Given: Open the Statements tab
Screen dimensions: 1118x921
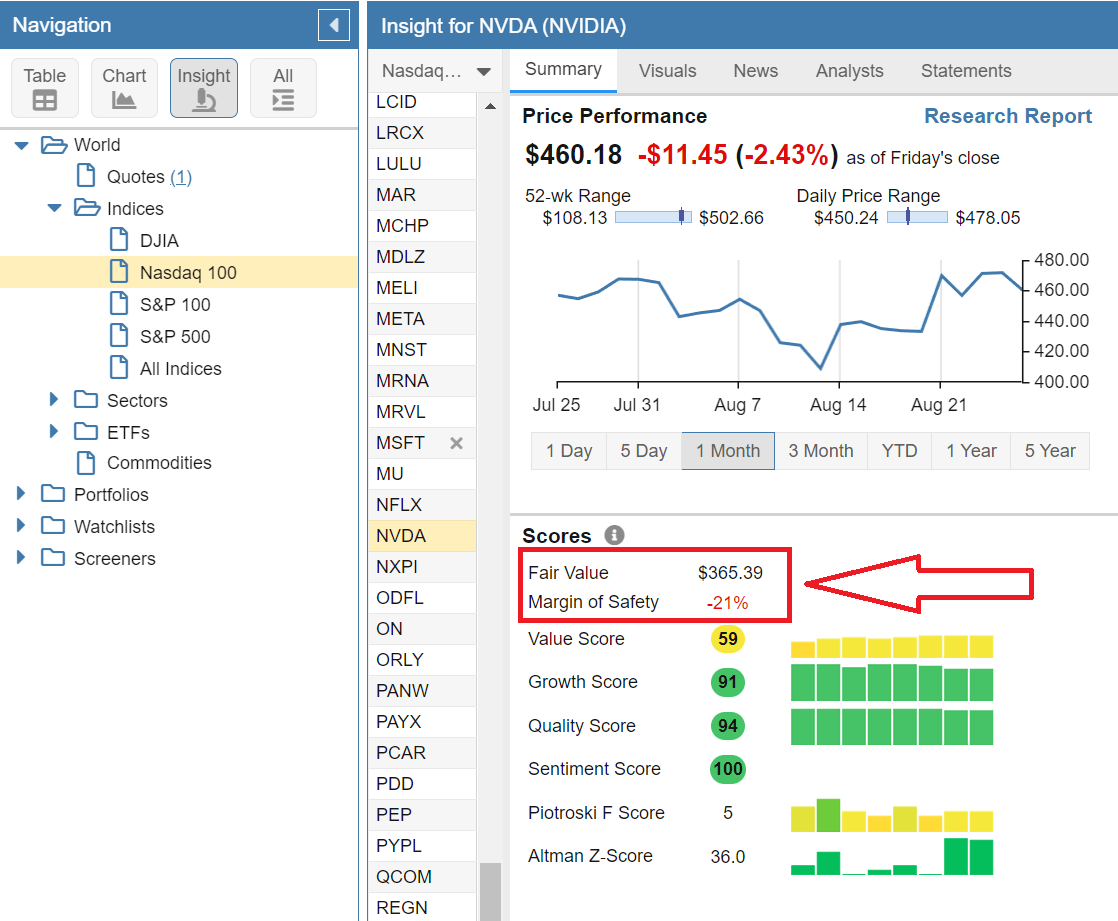Looking at the screenshot, I should point(966,71).
